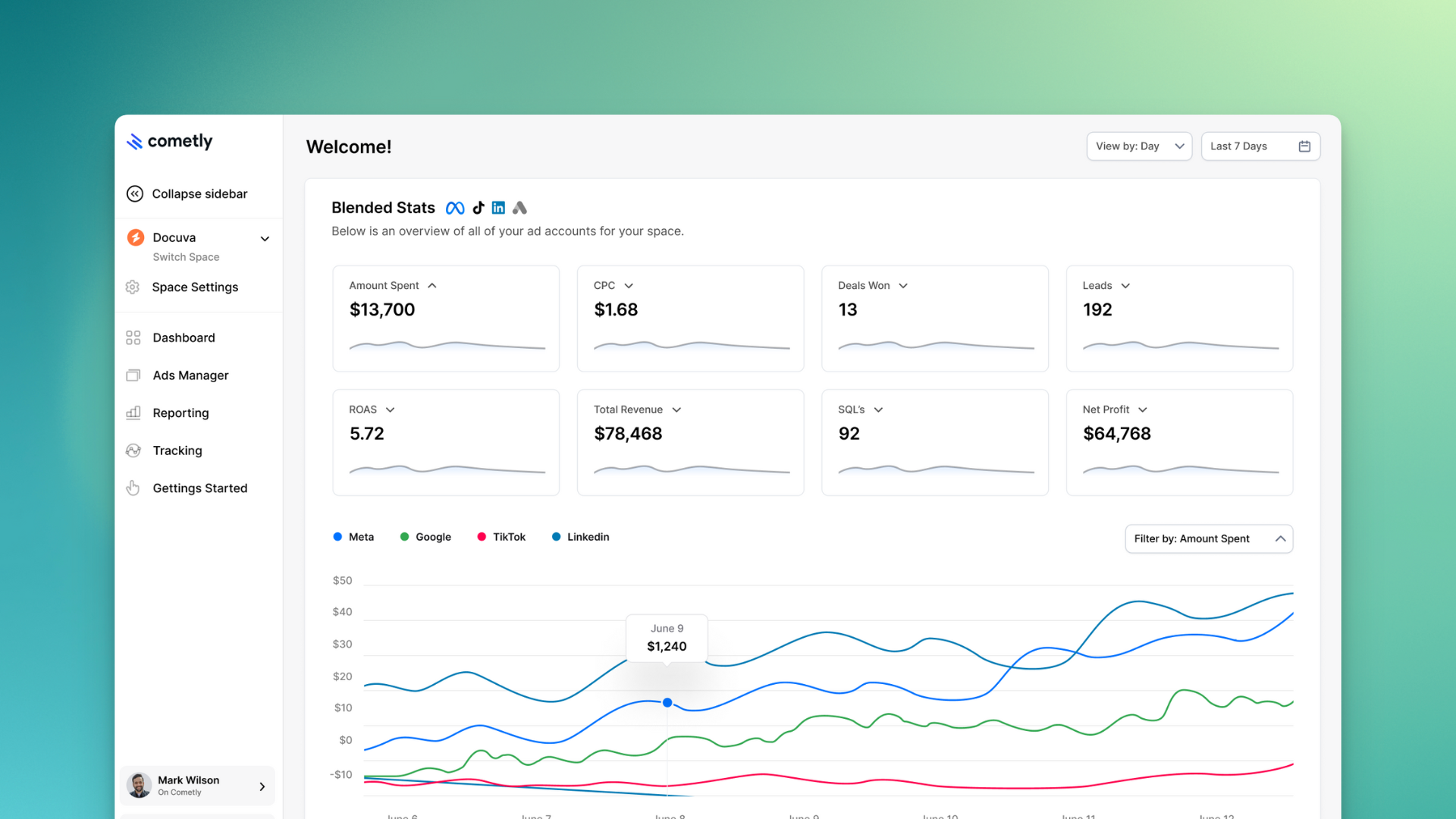The image size is (1456, 819).
Task: Click the Tracking sidebar icon
Action: point(133,450)
